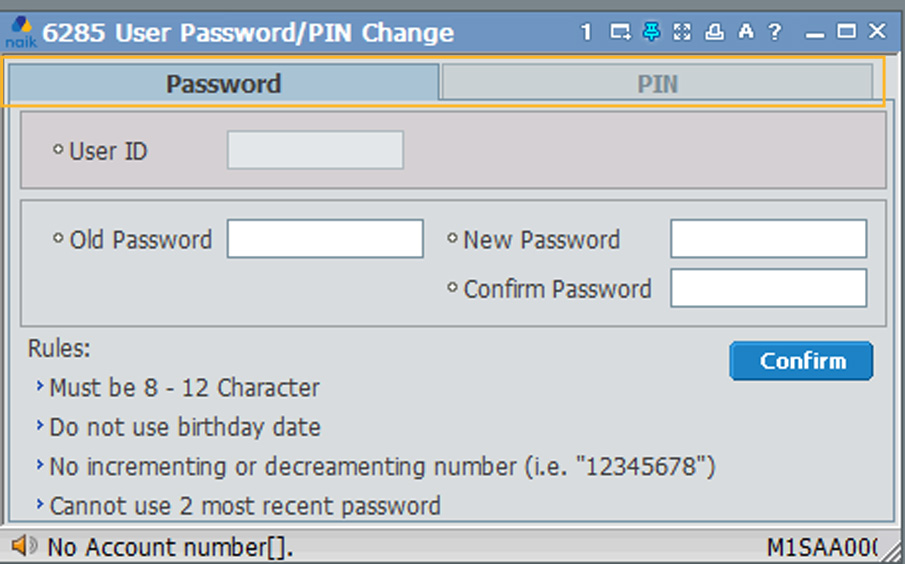Screen dimensions: 905x564
Task: Toggle the blue pin icon
Action: point(651,32)
